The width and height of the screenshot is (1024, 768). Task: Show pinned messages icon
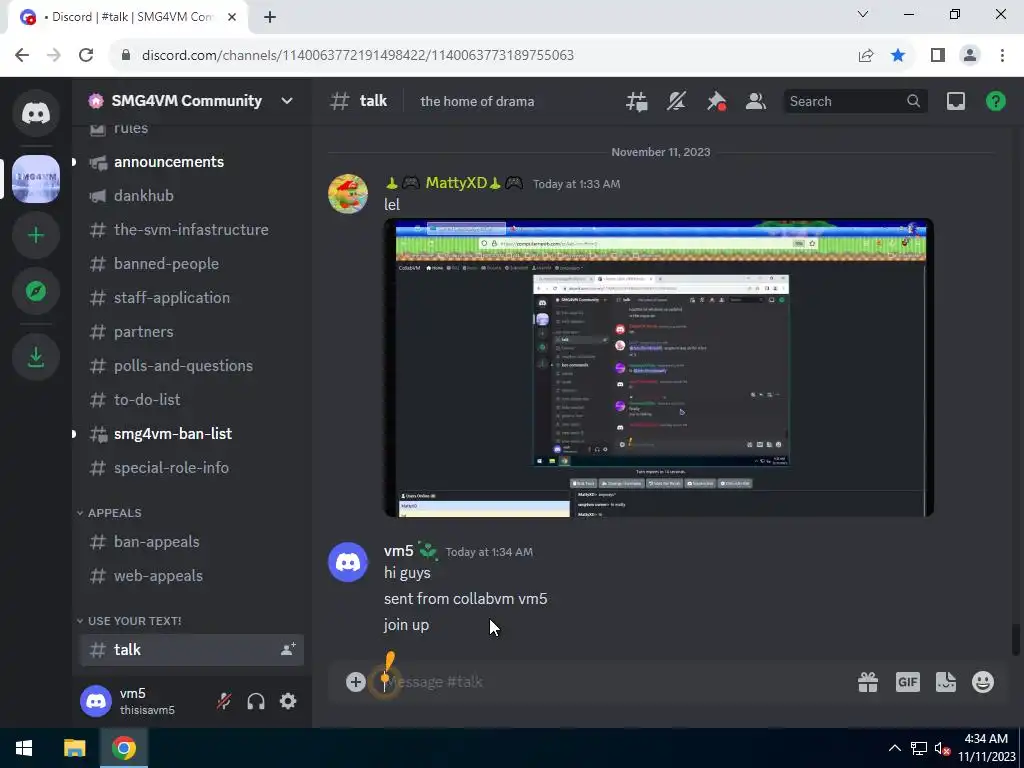pos(716,101)
